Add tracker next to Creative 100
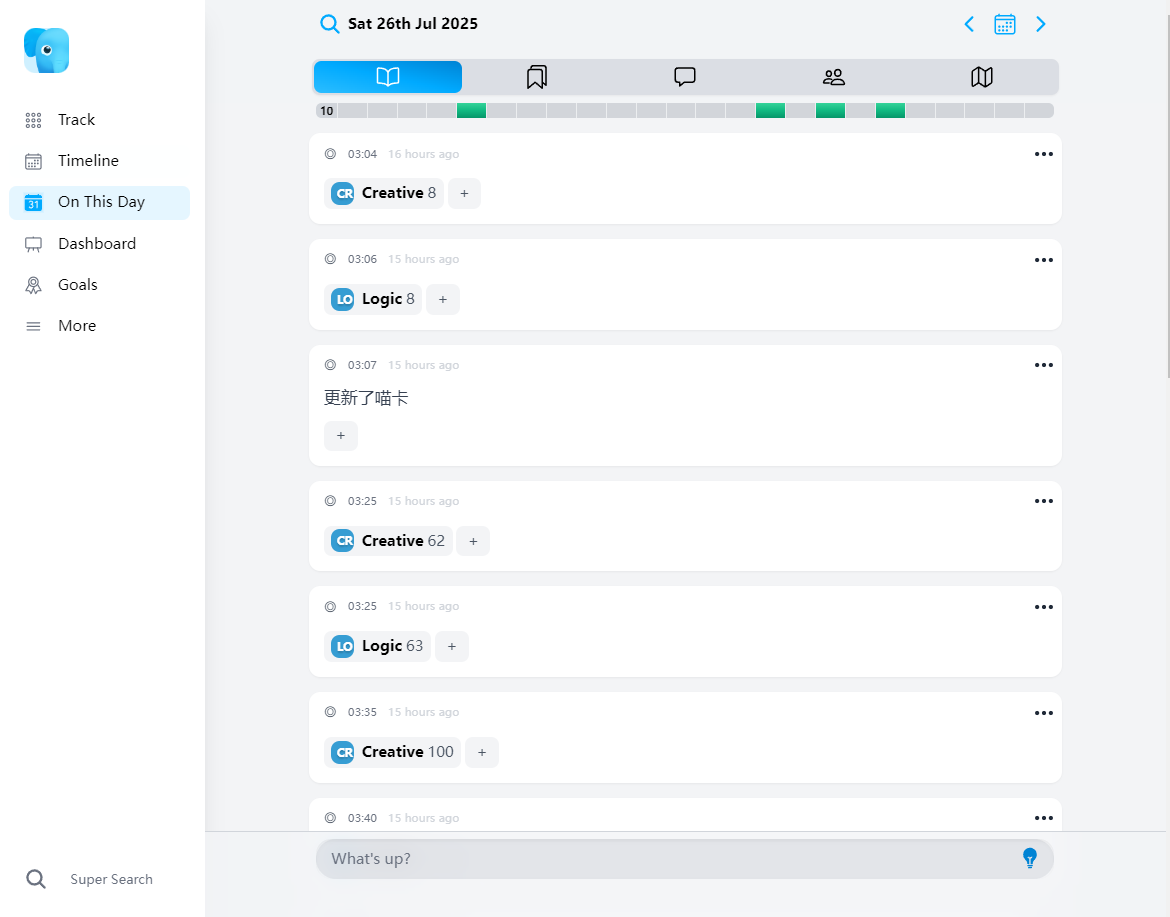 482,752
